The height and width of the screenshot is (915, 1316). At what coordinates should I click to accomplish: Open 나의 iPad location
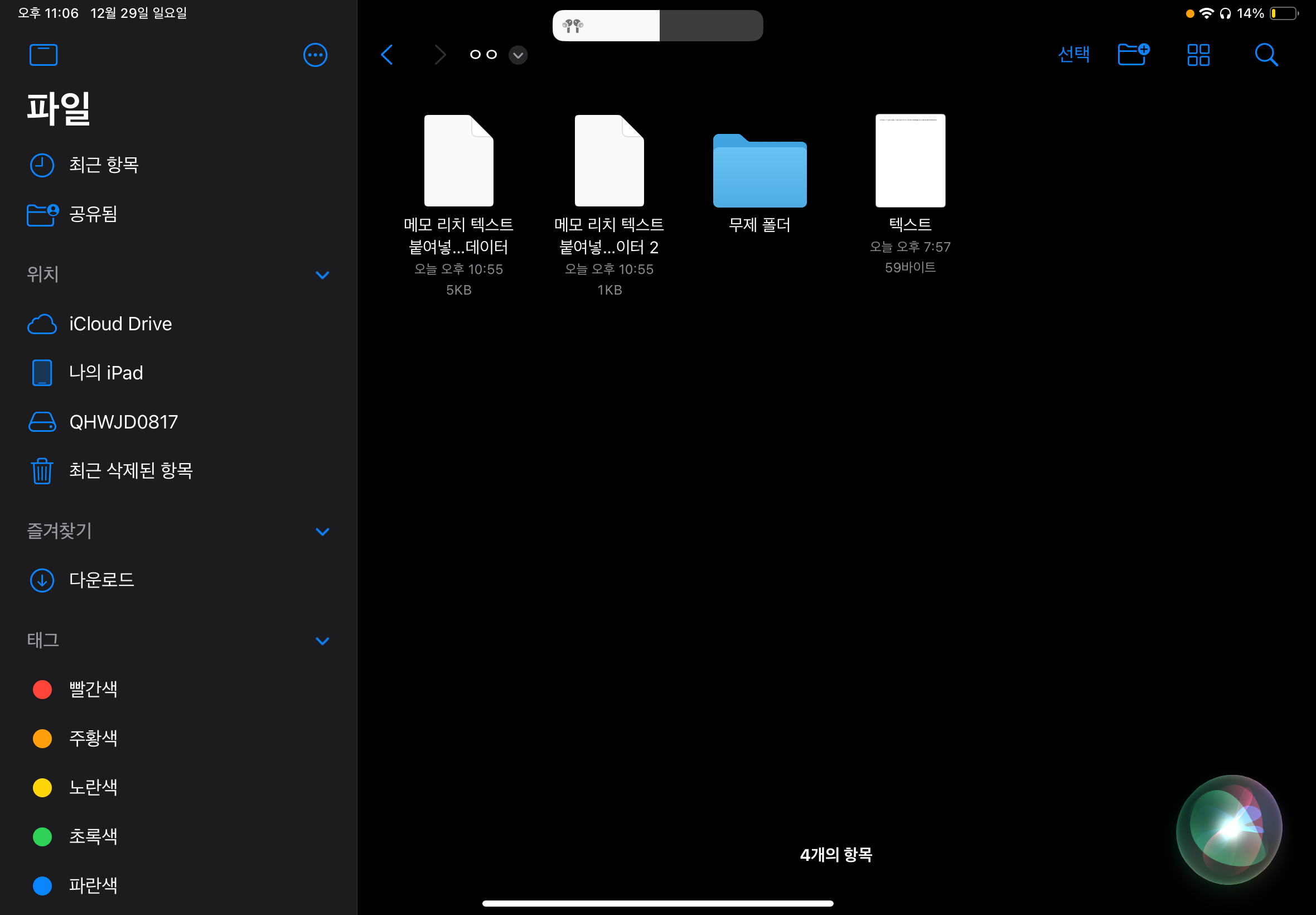coord(105,373)
